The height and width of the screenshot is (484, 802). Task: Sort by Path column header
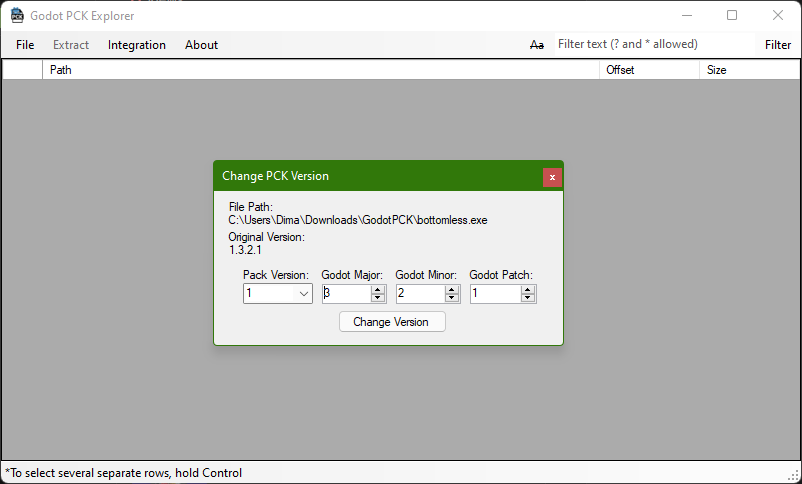click(x=321, y=70)
